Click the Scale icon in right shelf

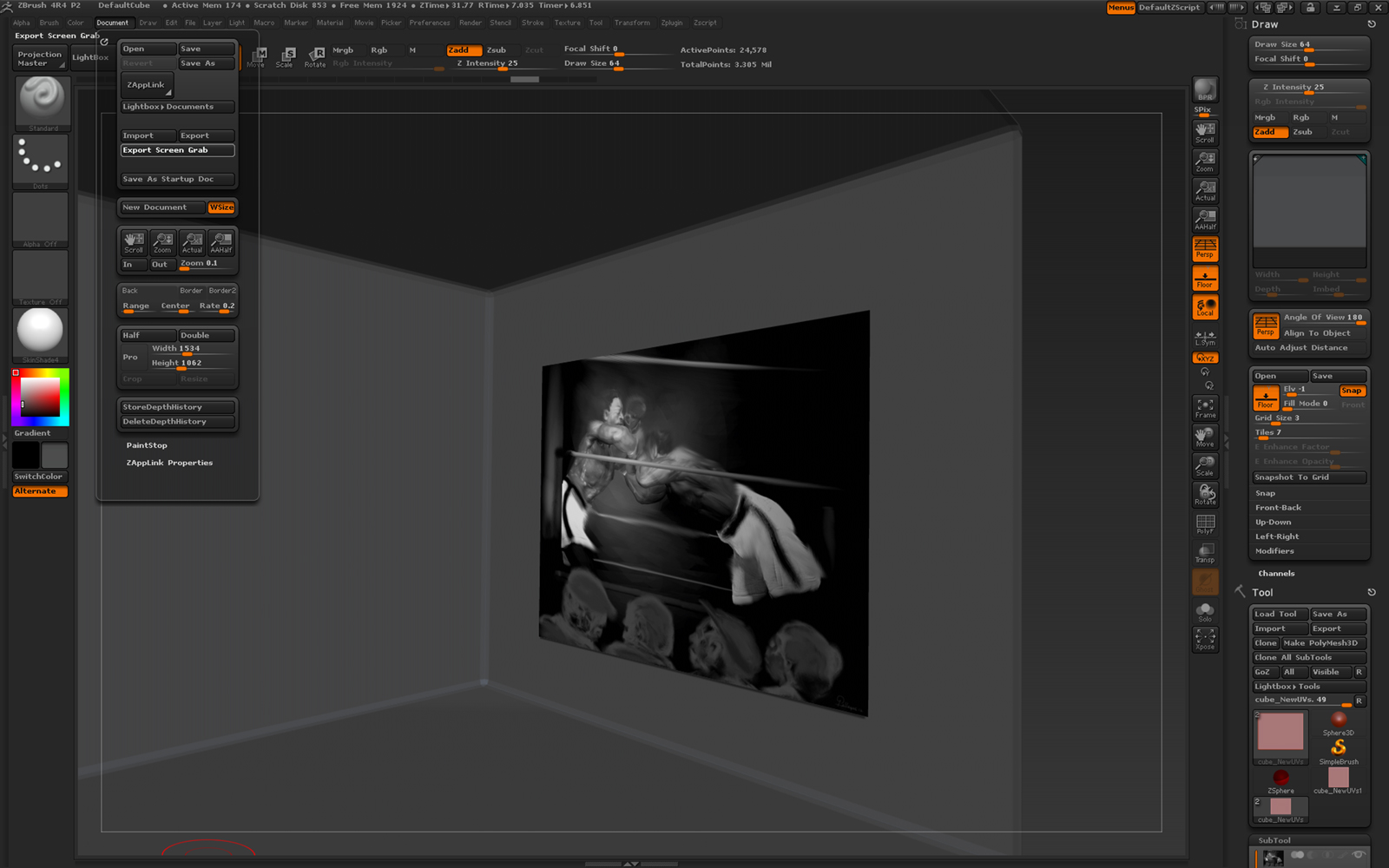[1205, 466]
